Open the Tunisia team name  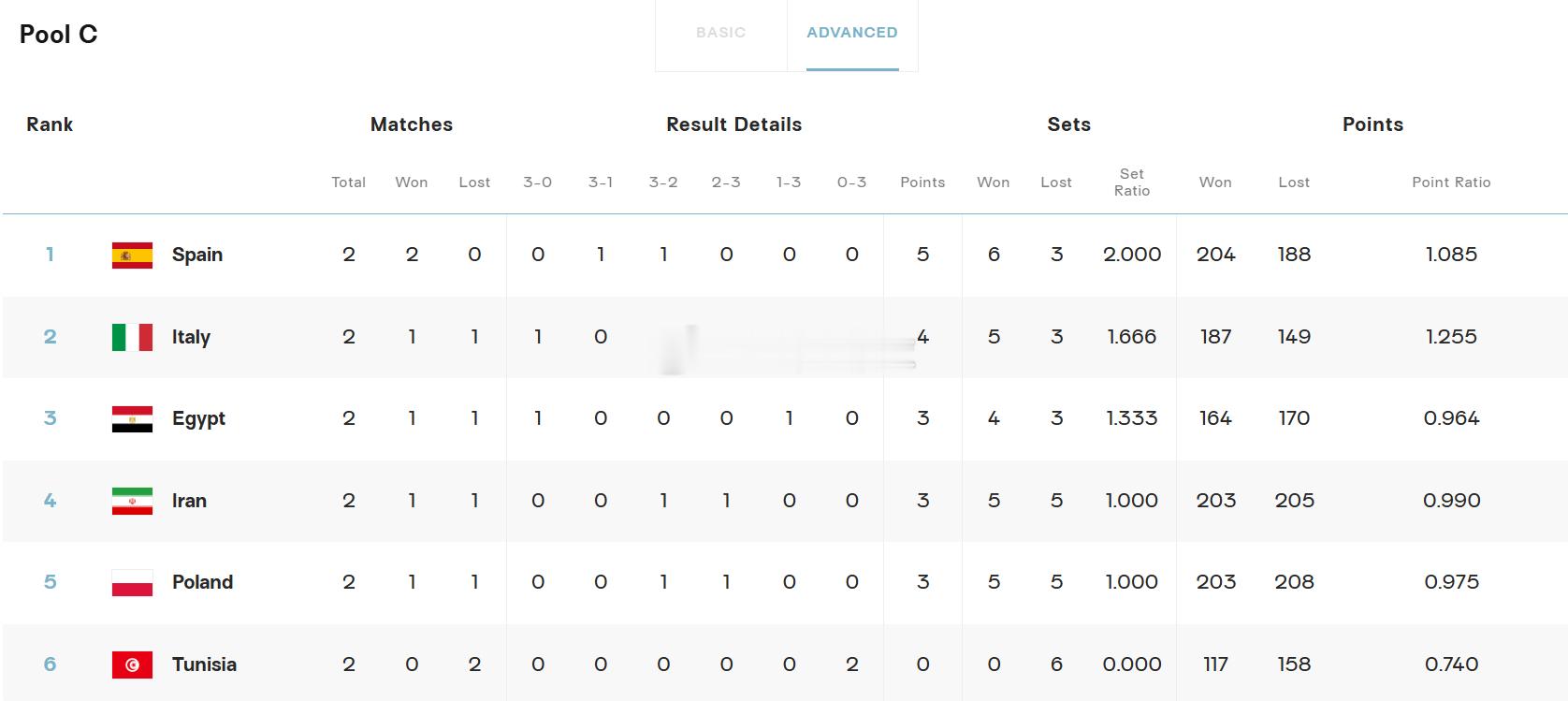click(x=204, y=664)
